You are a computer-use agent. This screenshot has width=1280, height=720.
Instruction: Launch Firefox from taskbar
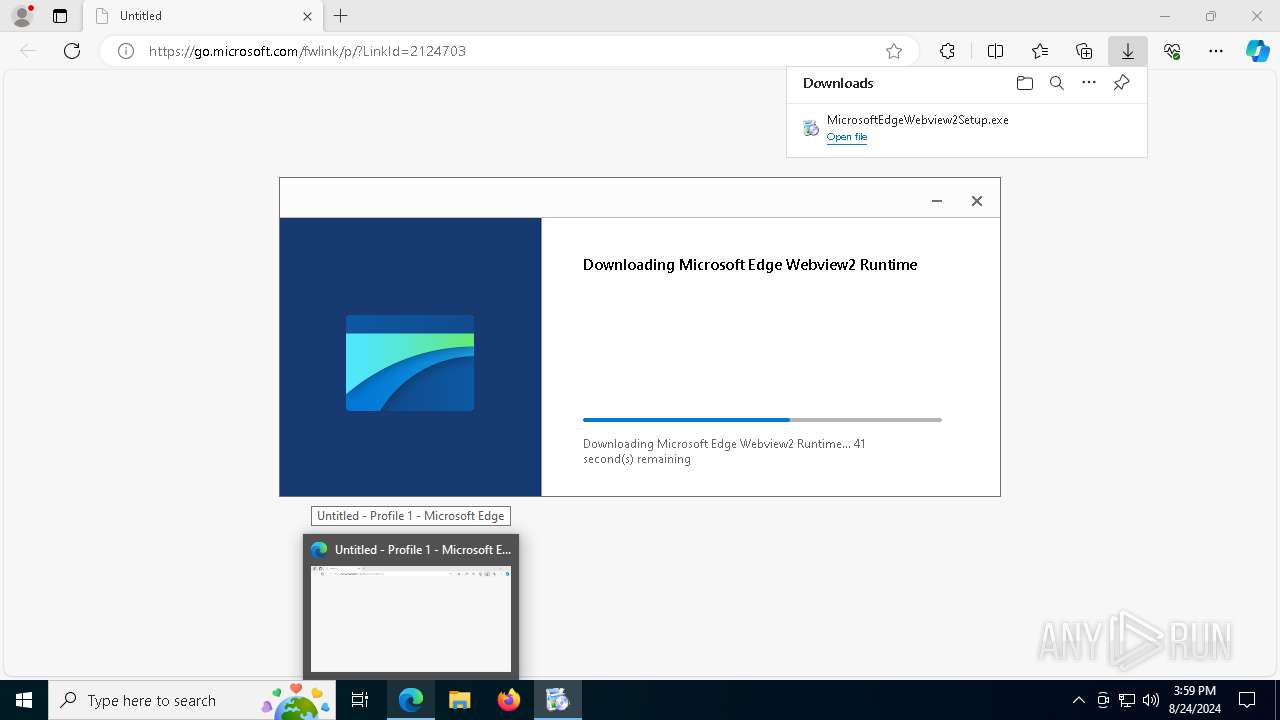click(x=508, y=700)
